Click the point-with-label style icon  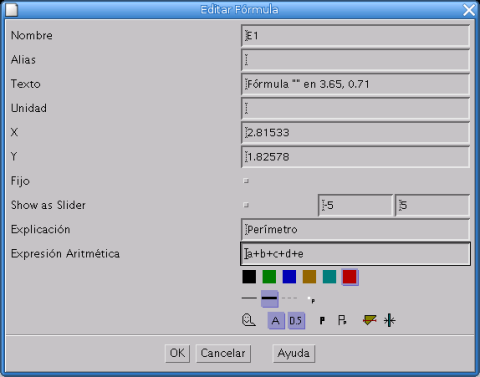311,300
